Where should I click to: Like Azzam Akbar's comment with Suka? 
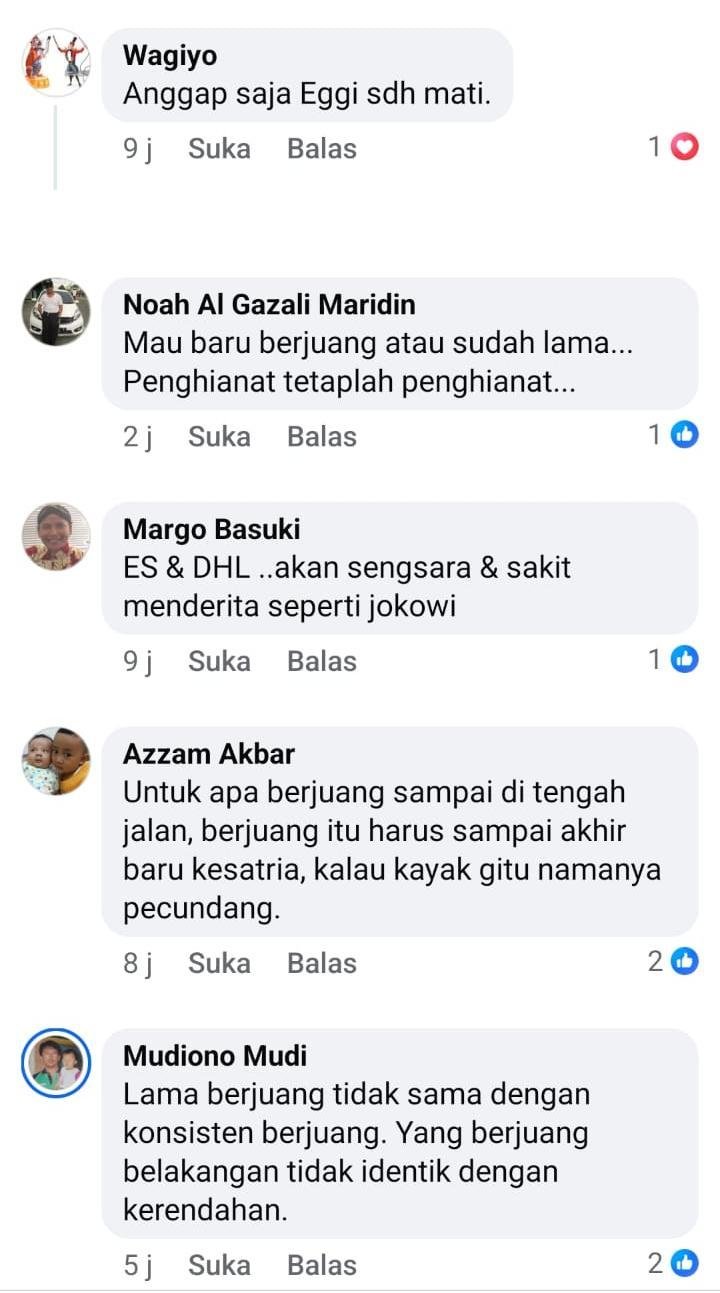219,964
